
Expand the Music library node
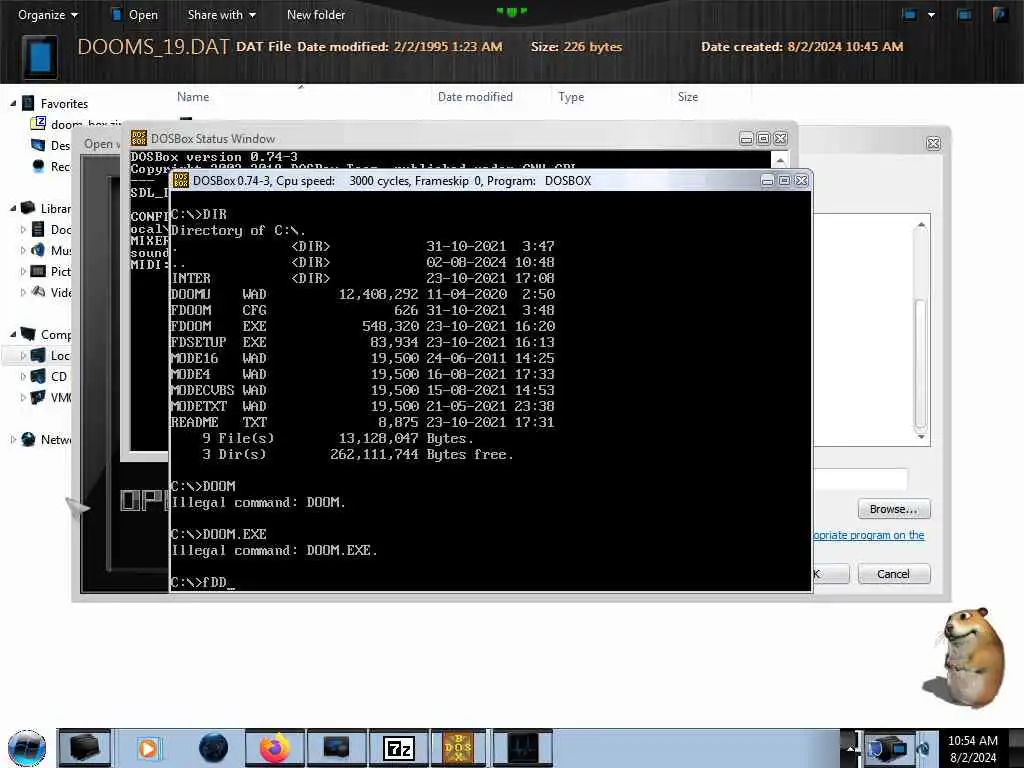click(x=24, y=250)
